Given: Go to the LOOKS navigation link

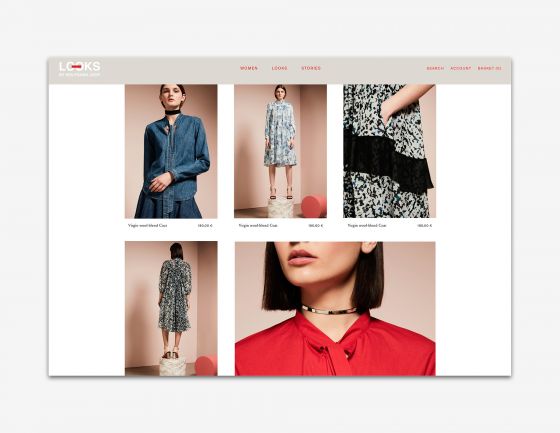Looking at the screenshot, I should 280,68.
